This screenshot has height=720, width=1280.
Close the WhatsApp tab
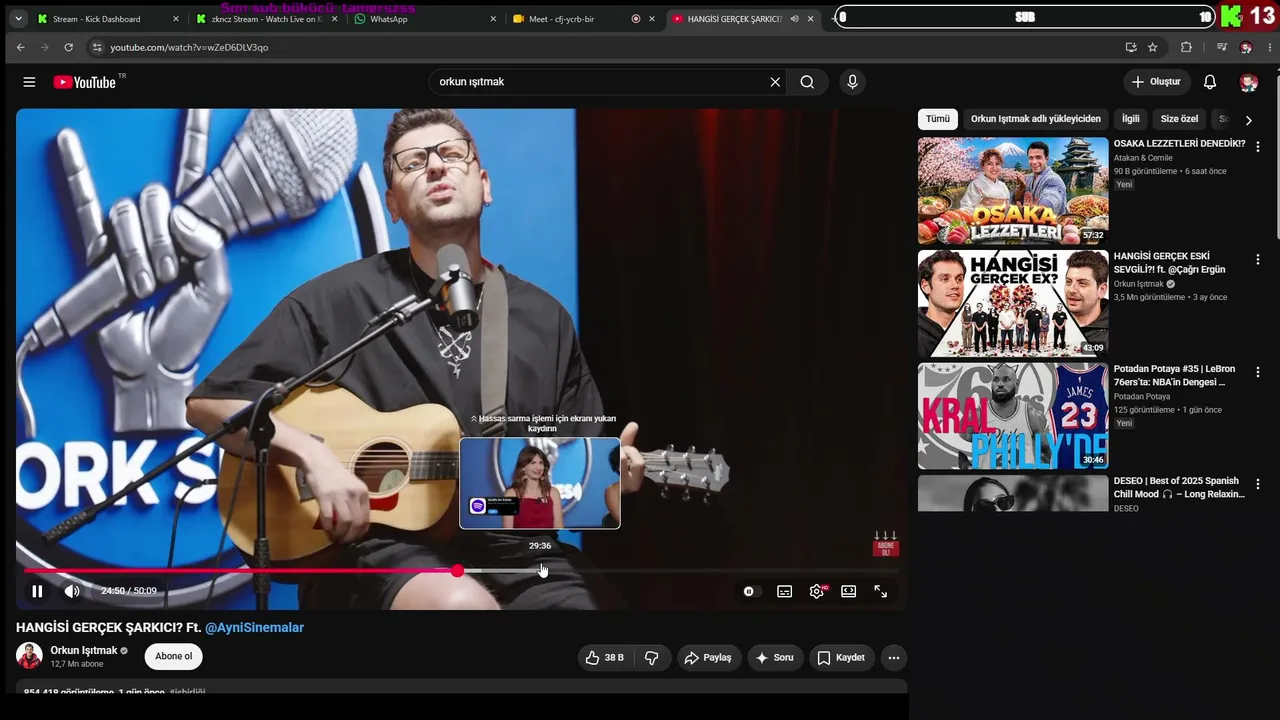[493, 19]
